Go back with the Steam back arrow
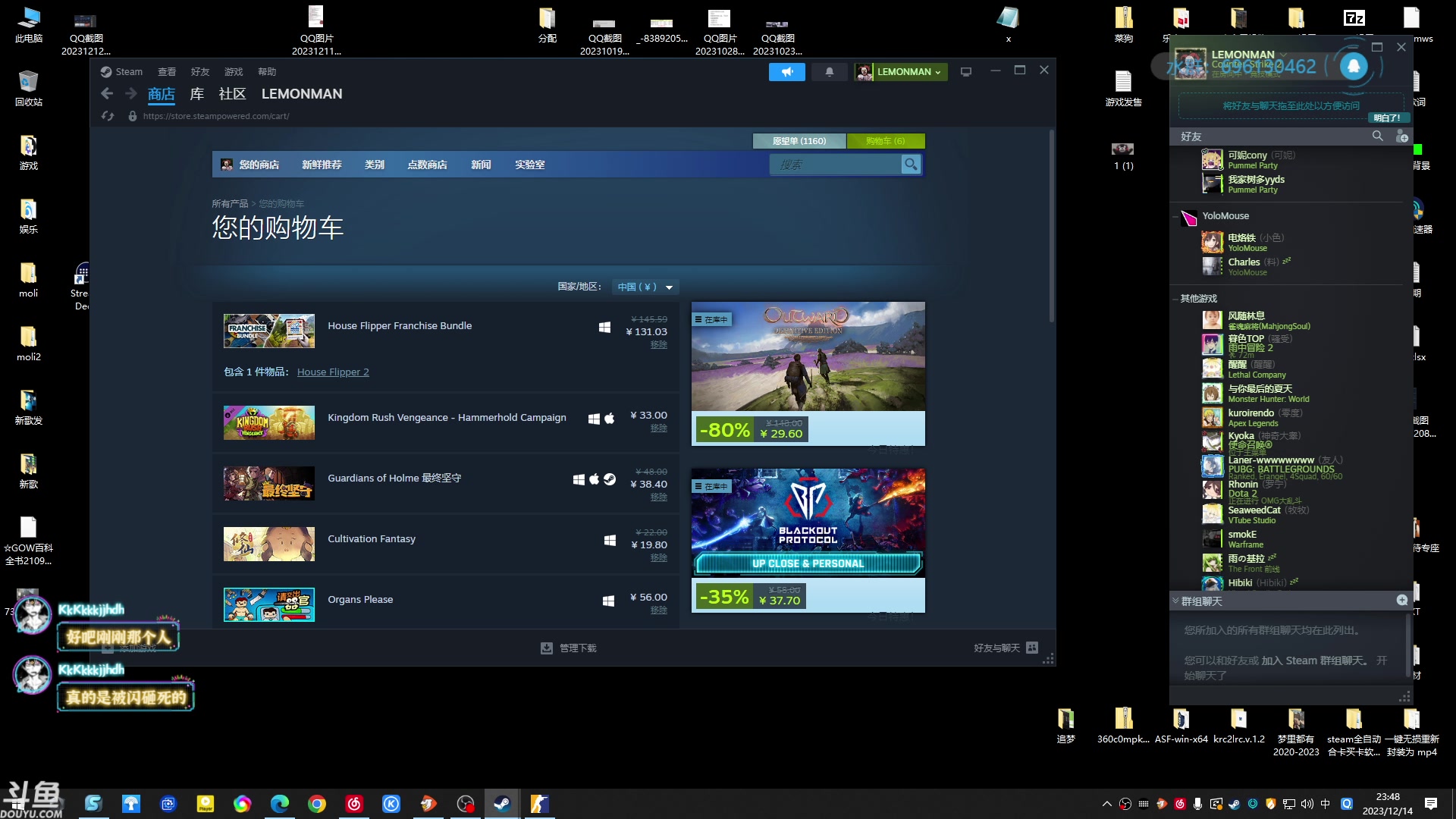This screenshot has height=819, width=1456. (x=107, y=93)
